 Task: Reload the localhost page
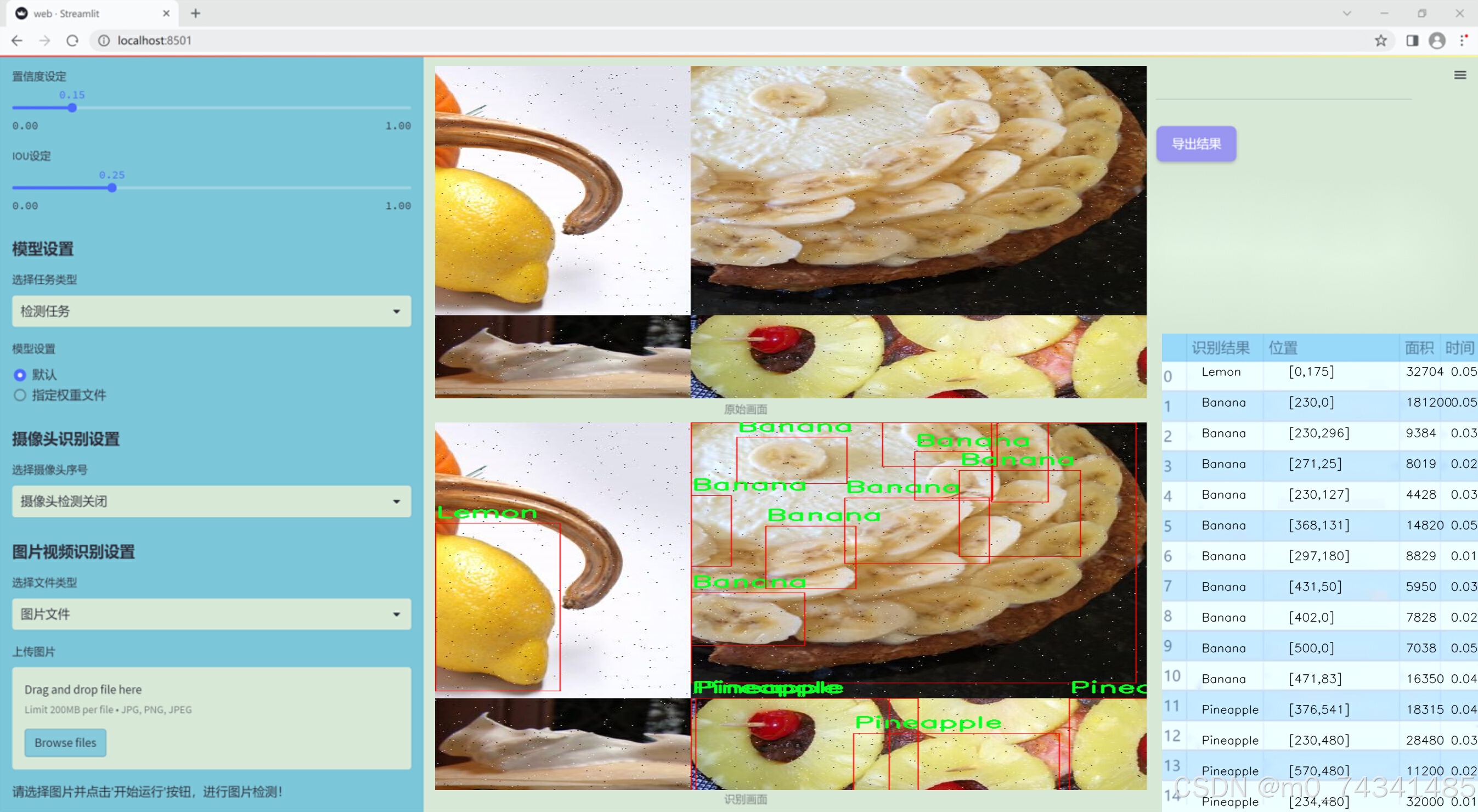72,41
